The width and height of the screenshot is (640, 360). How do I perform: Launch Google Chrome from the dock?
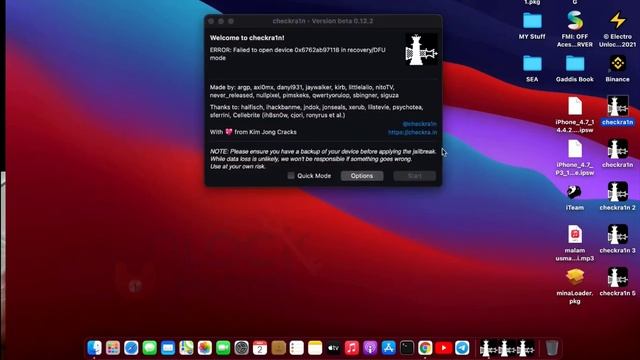[x=425, y=348]
